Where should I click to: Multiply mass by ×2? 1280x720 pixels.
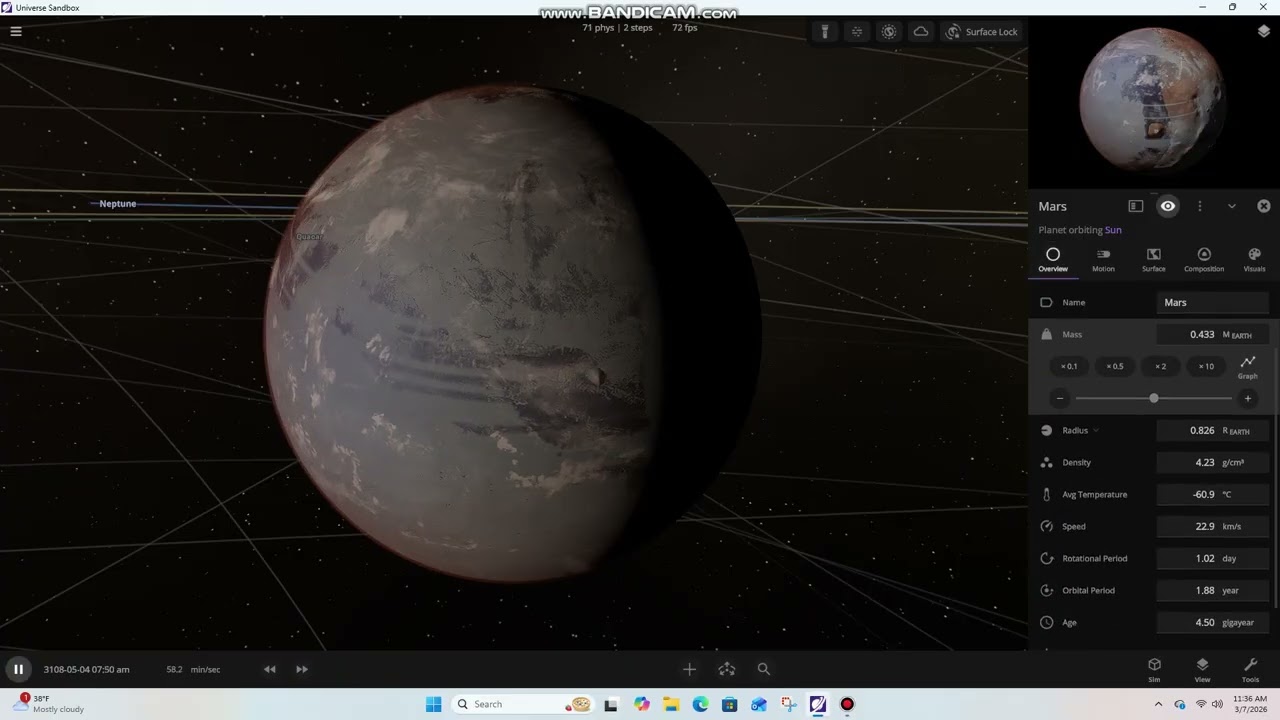coord(1160,366)
